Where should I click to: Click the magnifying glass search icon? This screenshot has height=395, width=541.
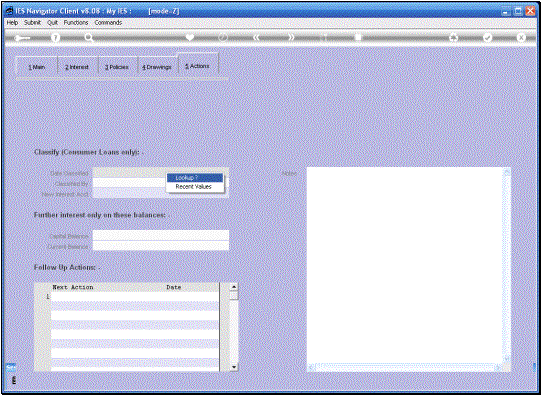click(89, 38)
